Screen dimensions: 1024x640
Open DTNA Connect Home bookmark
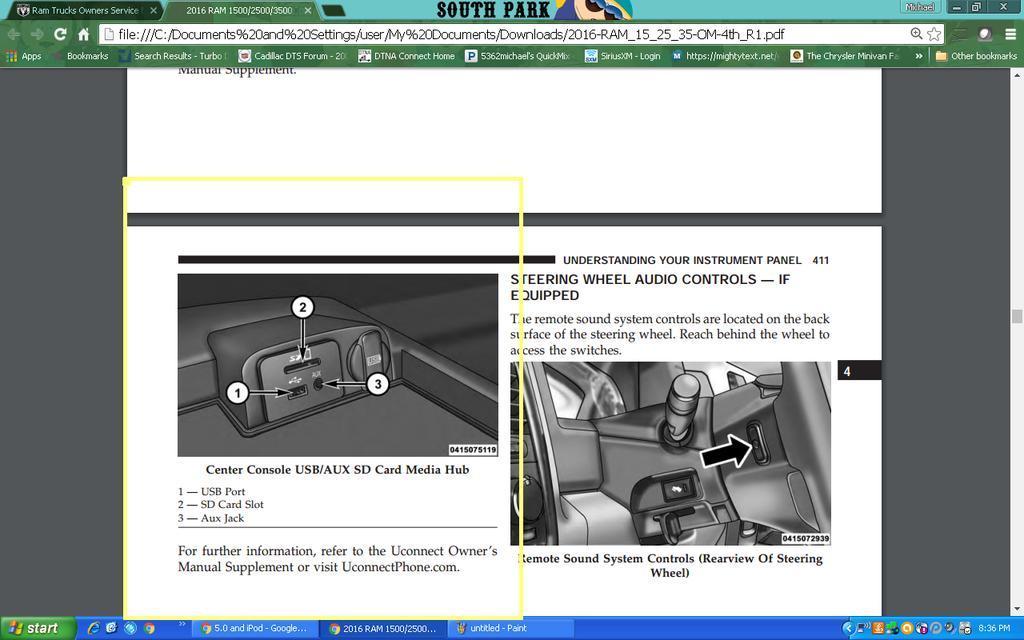pyautogui.click(x=406, y=56)
